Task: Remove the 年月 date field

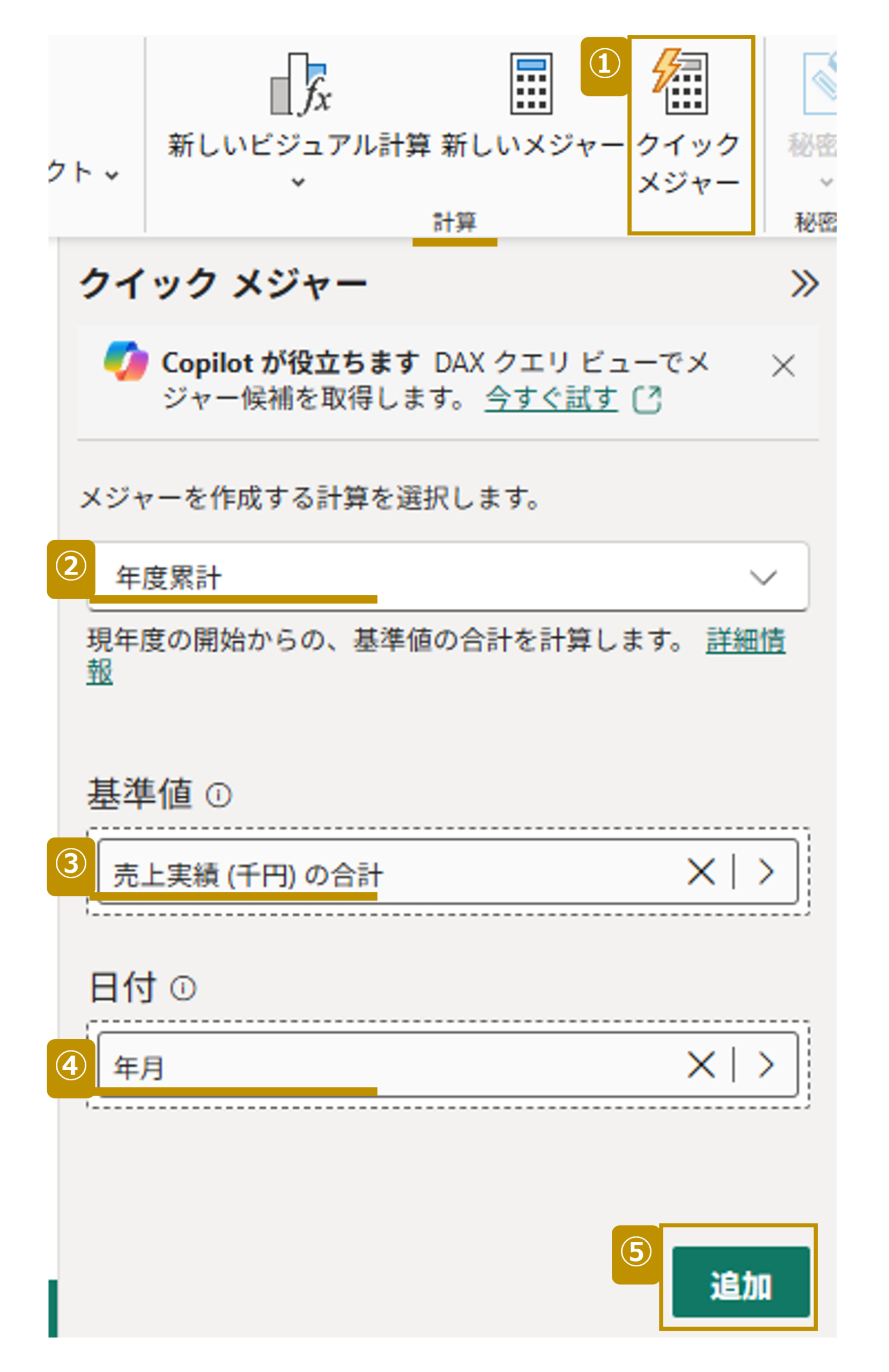Action: click(x=701, y=1064)
